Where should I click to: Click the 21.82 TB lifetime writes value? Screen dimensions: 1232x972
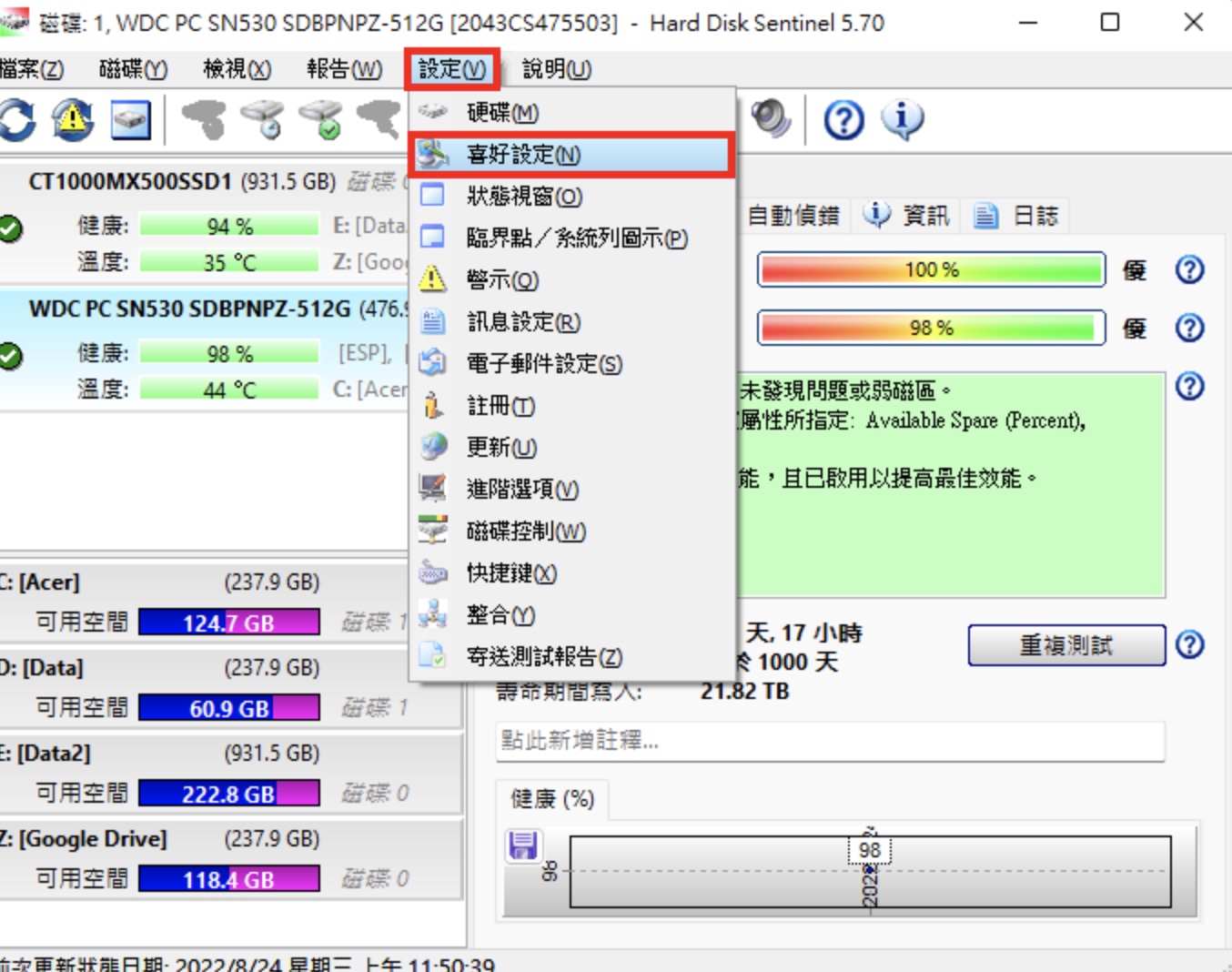744,692
